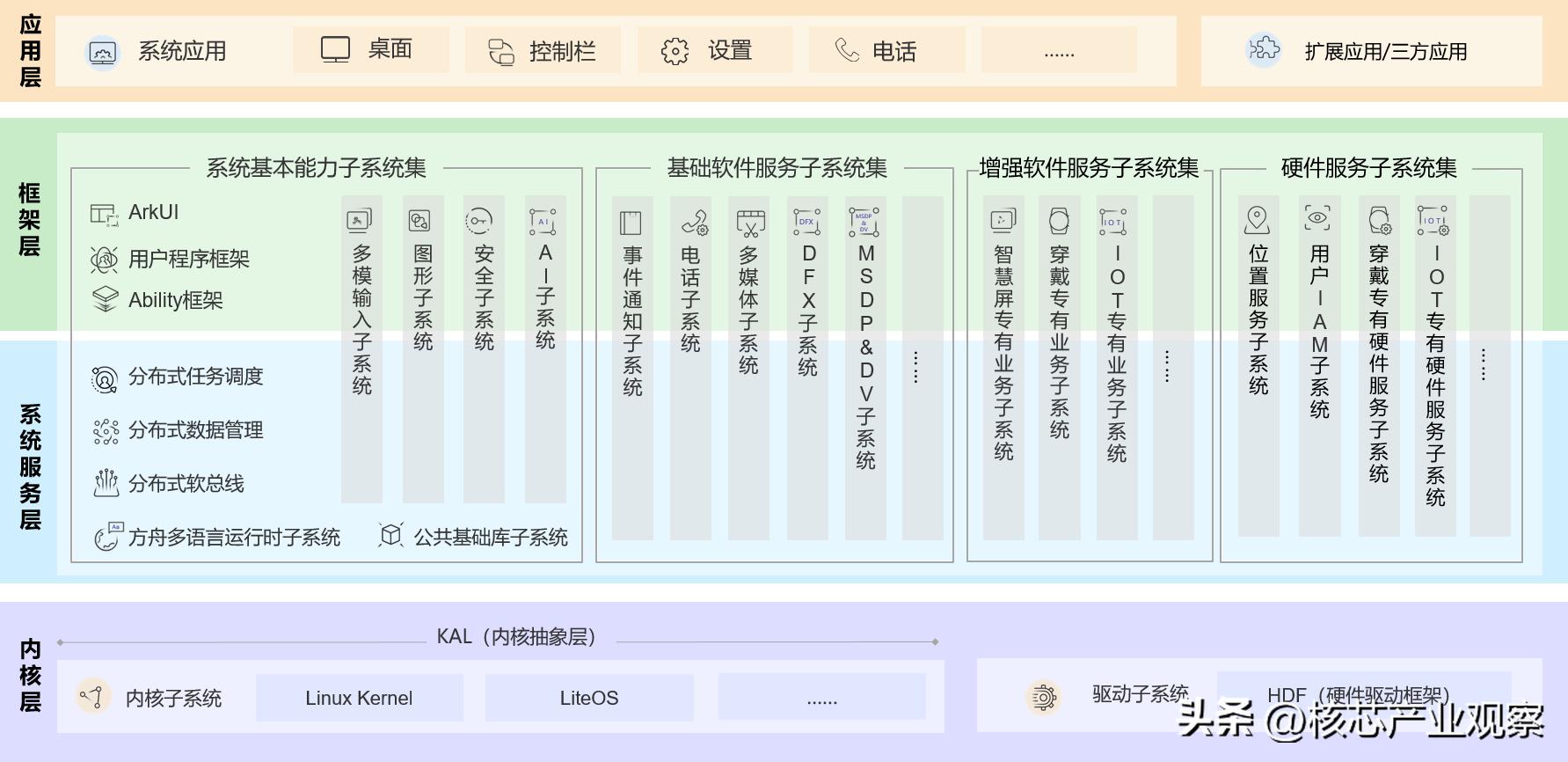The width and height of the screenshot is (1568, 762).
Task: Click the 分布式任务调度 text
Action: coord(196,377)
